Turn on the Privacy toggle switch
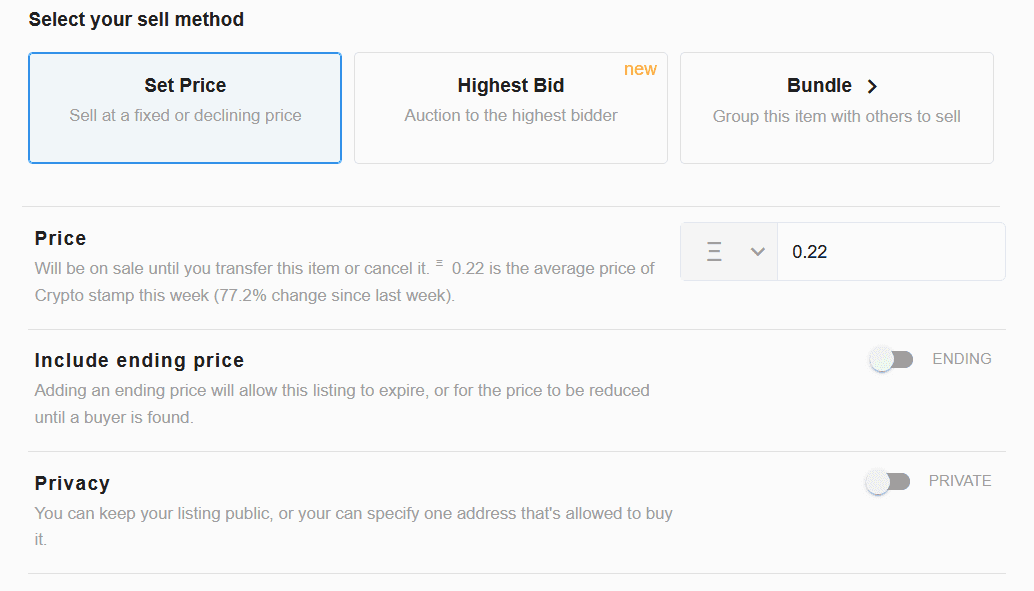Screen dimensions: 1034x591 tap(888, 482)
